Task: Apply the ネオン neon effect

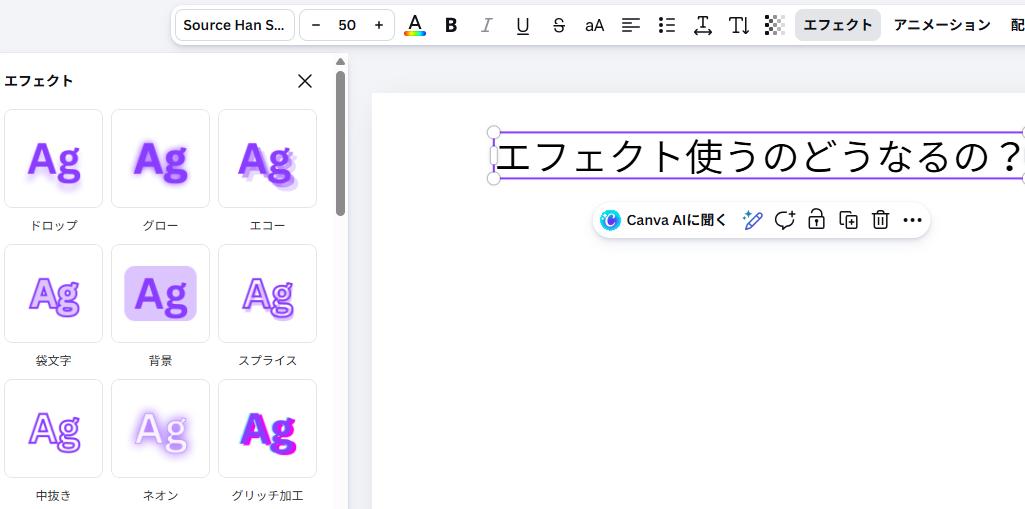Action: [x=160, y=429]
